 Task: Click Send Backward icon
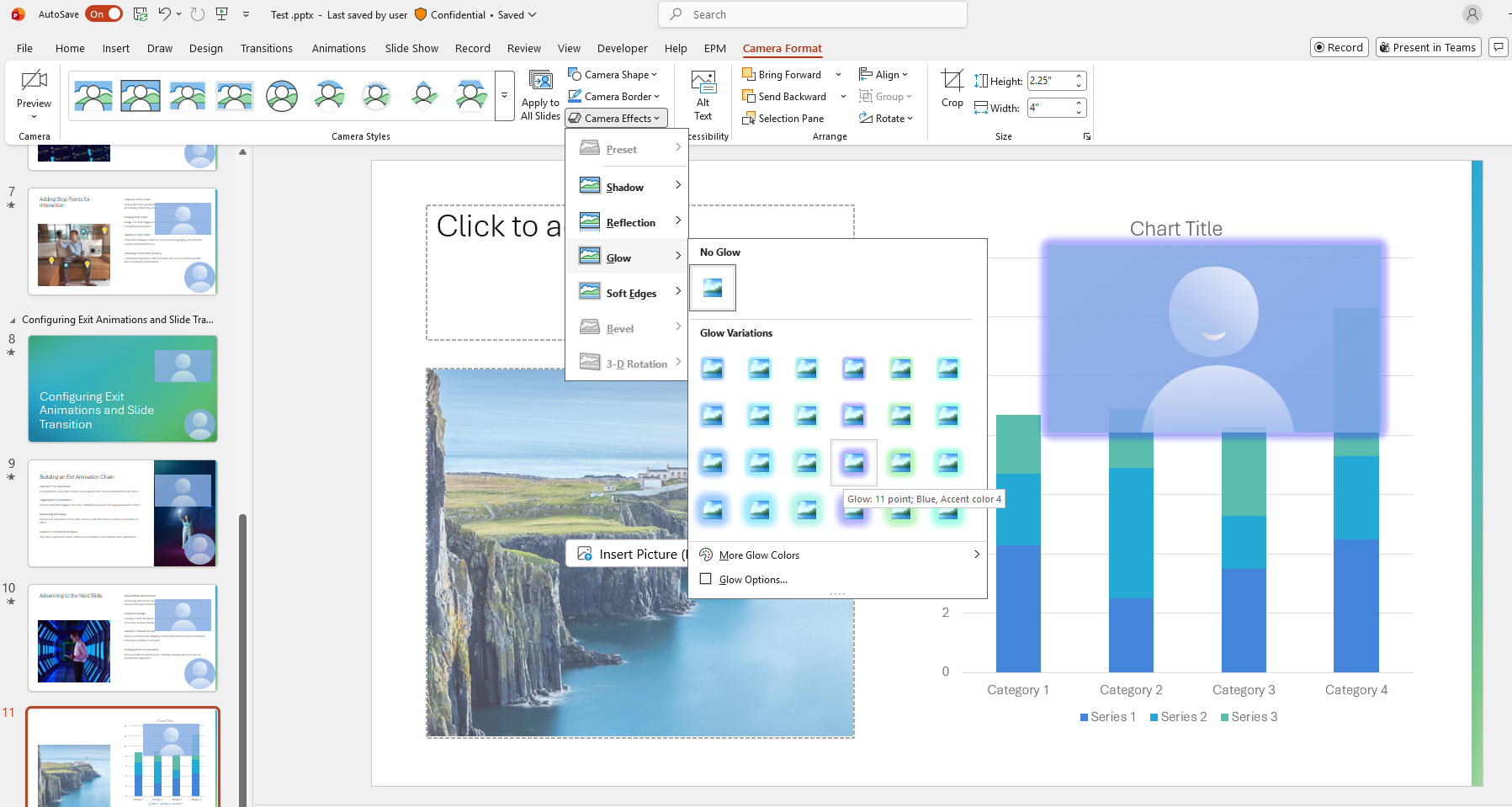pos(748,97)
